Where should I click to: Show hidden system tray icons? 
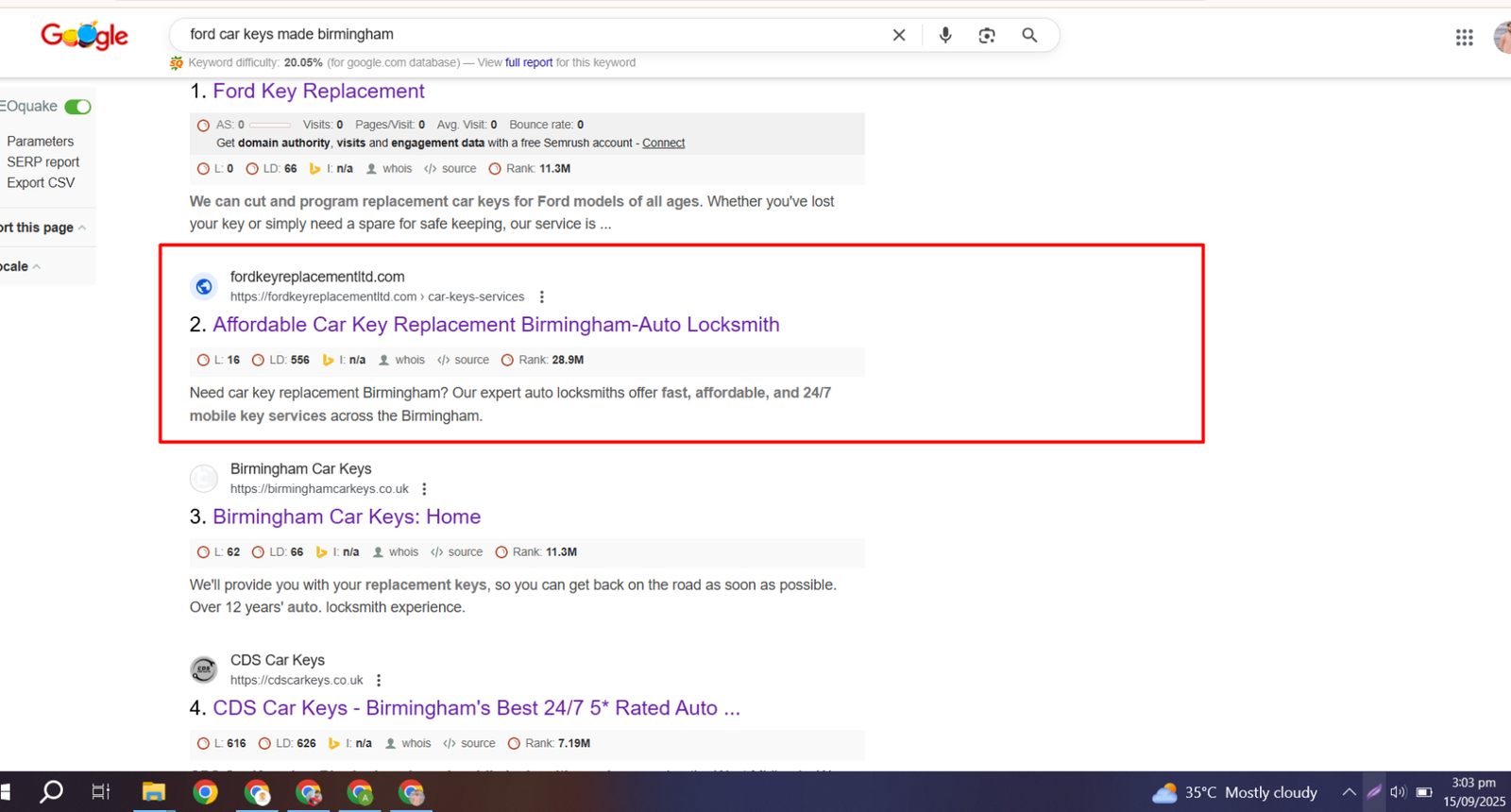coord(1349,792)
